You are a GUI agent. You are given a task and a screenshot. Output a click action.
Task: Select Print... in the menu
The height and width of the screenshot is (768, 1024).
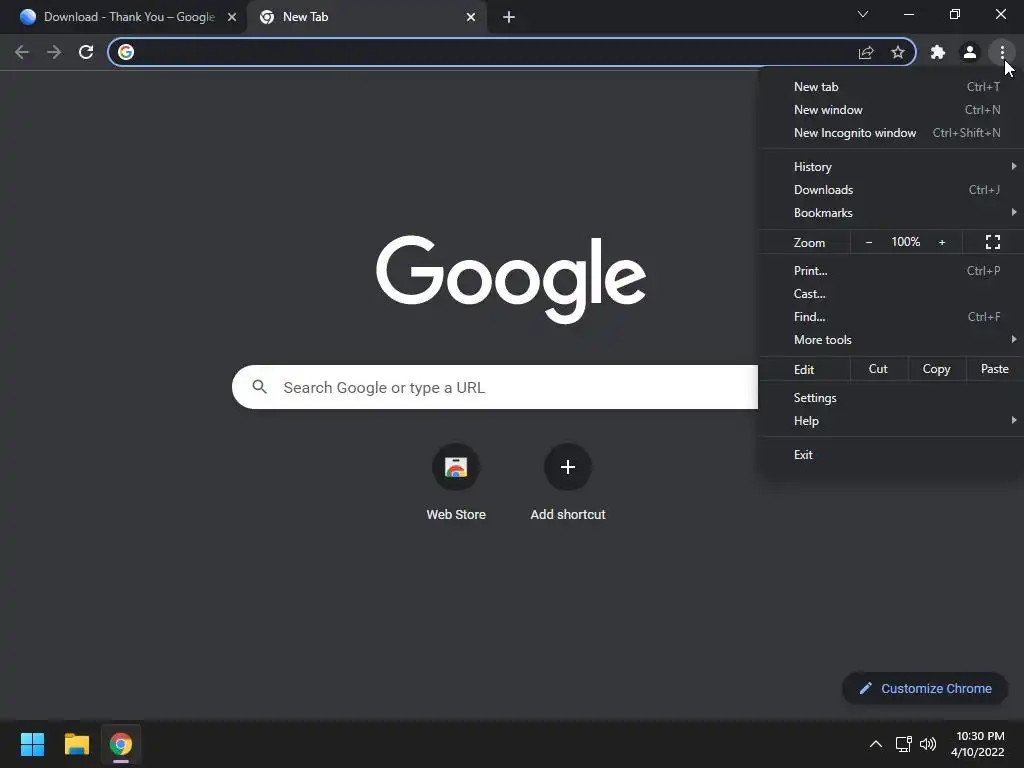pyautogui.click(x=891, y=270)
